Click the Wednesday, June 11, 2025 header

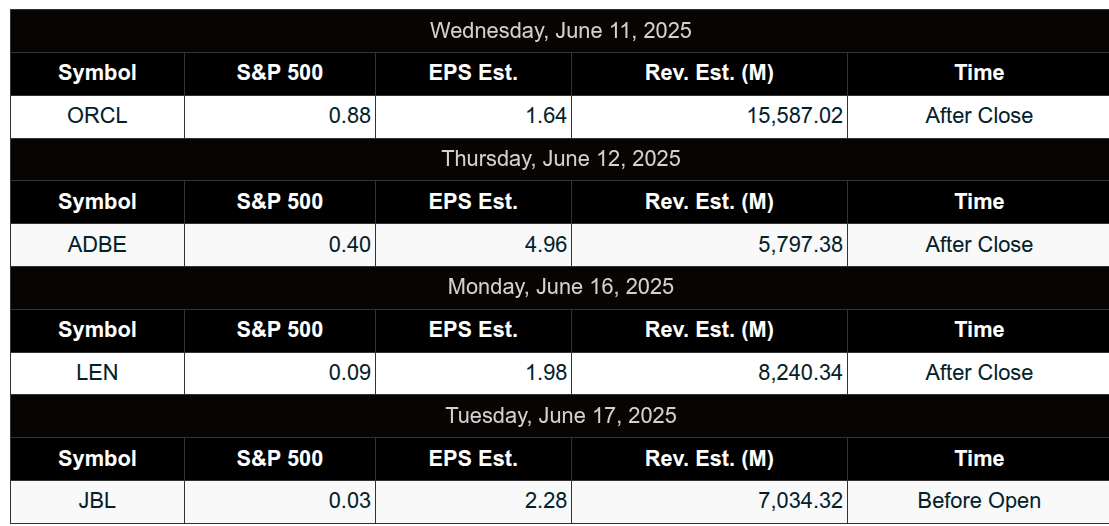click(x=560, y=30)
